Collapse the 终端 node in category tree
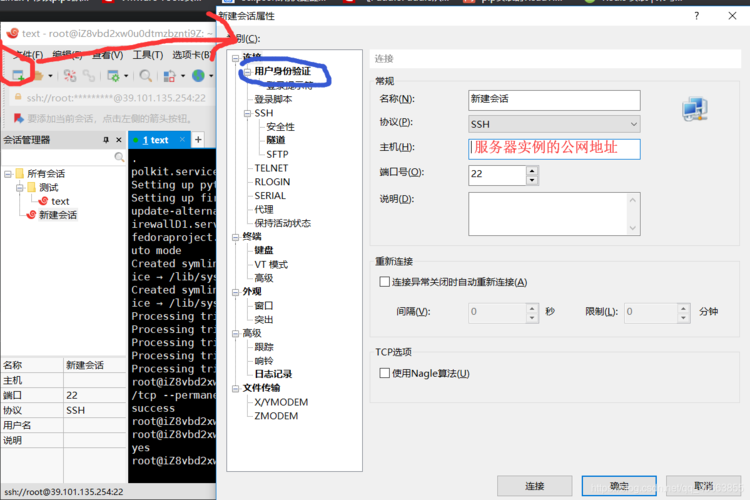 235,237
